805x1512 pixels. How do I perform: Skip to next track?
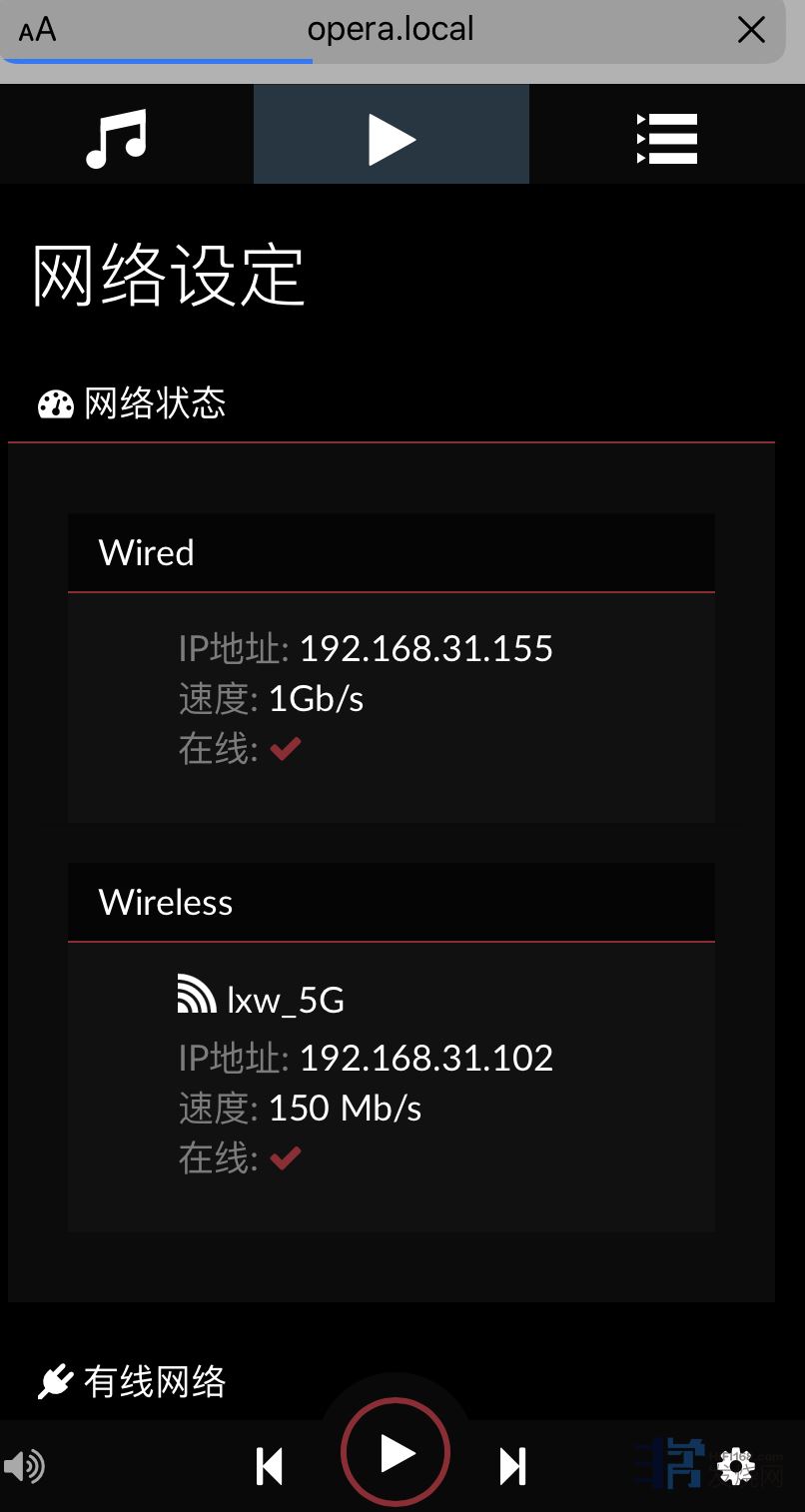coord(512,1466)
